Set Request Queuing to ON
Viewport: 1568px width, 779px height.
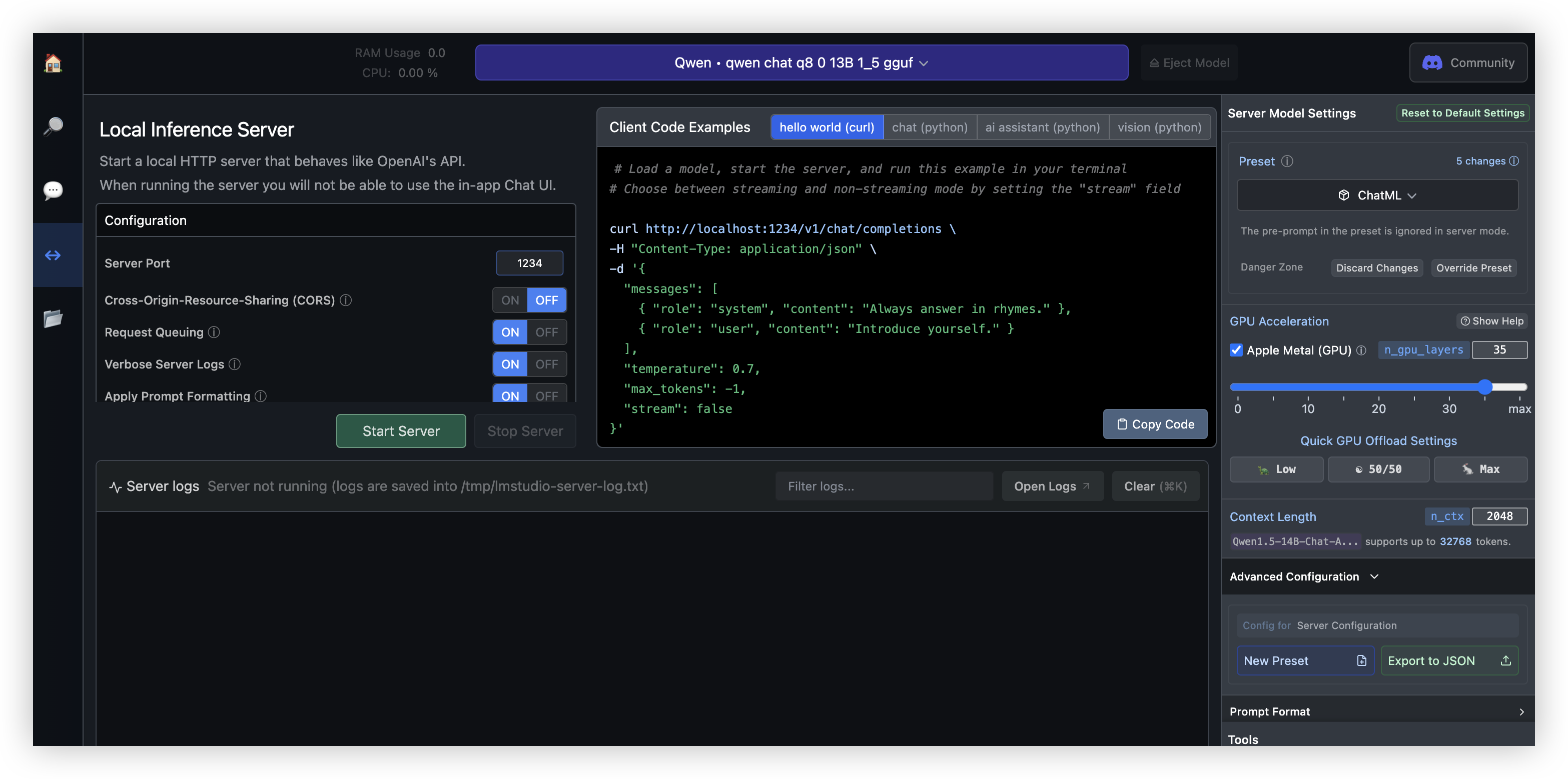510,332
